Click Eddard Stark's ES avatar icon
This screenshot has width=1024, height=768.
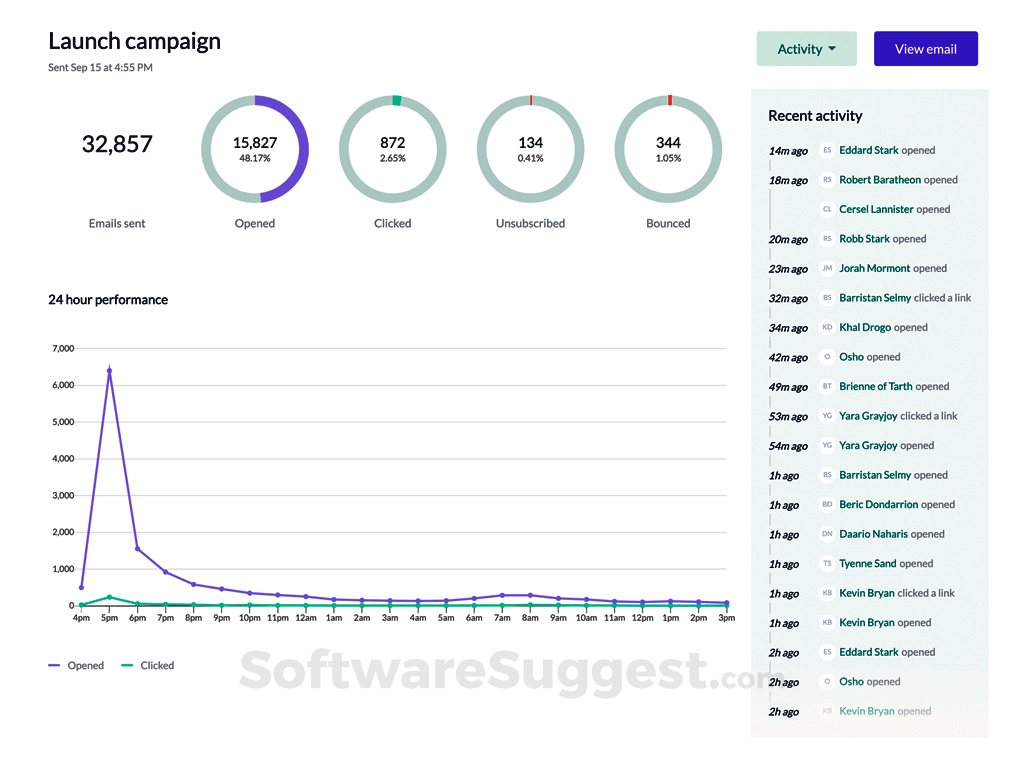(x=826, y=150)
